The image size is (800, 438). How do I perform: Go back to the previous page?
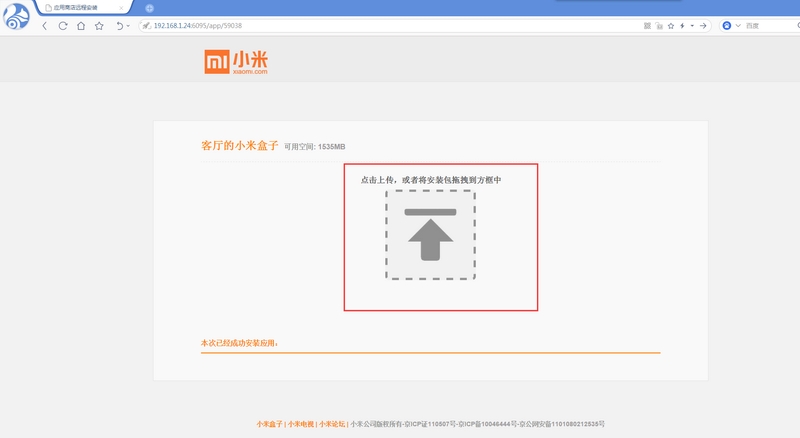[44, 26]
